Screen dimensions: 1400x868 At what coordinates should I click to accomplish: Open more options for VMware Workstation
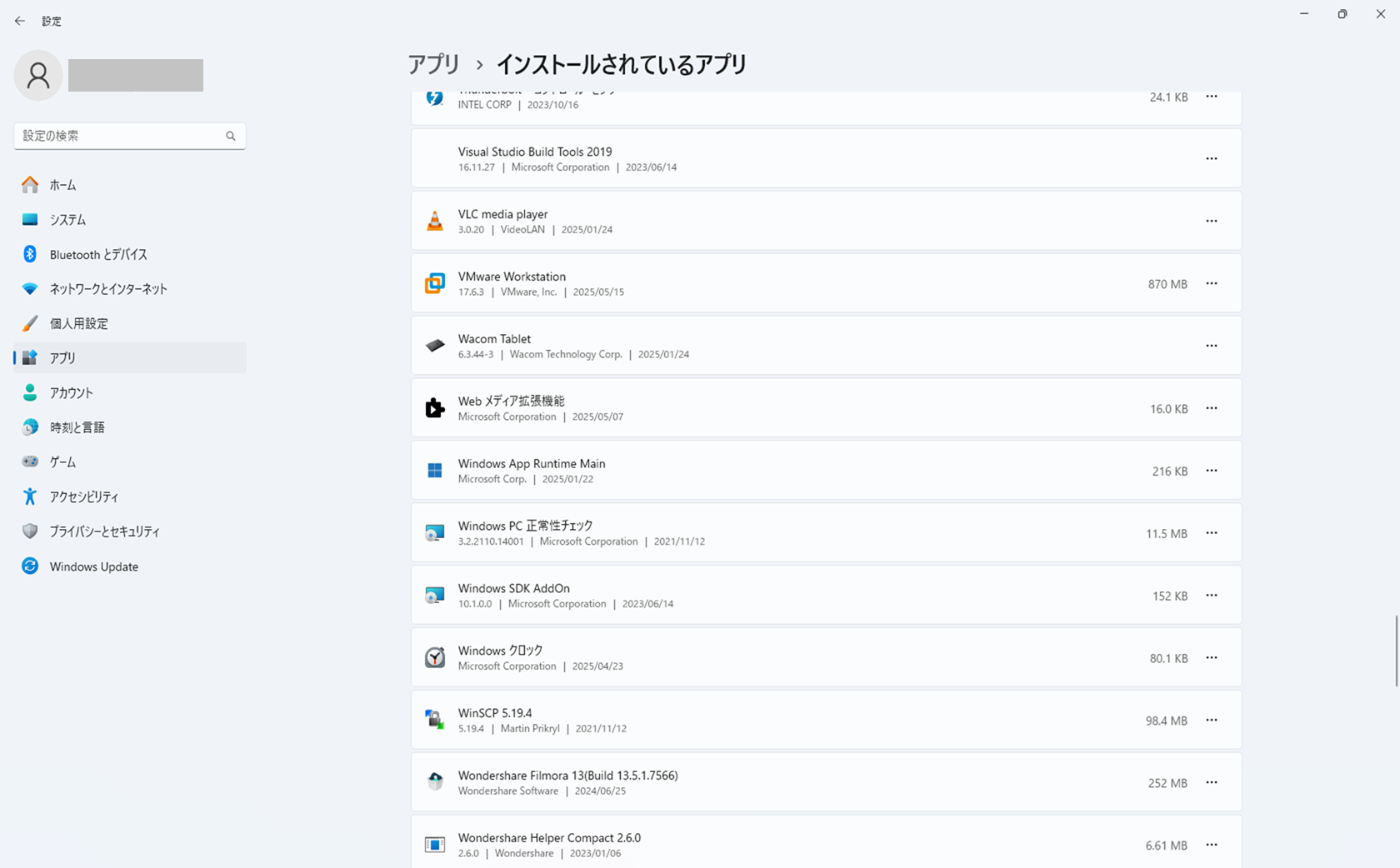pos(1212,283)
